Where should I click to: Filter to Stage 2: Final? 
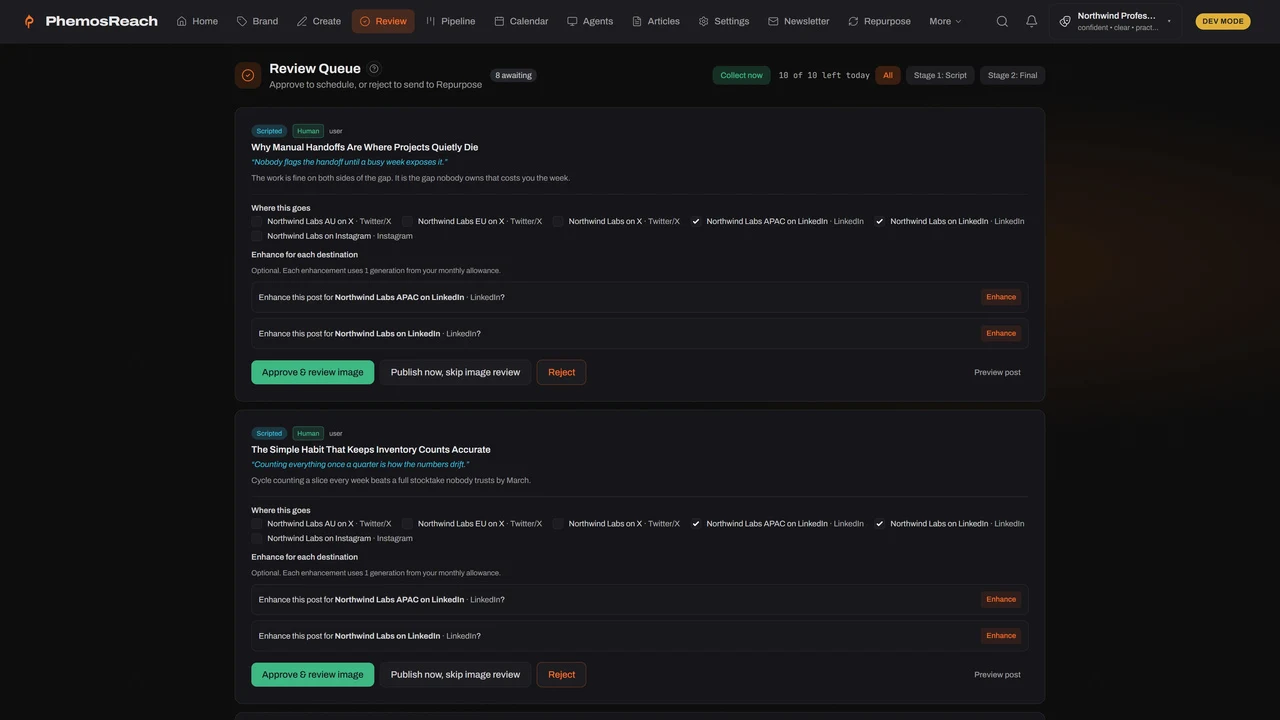[x=1013, y=75]
